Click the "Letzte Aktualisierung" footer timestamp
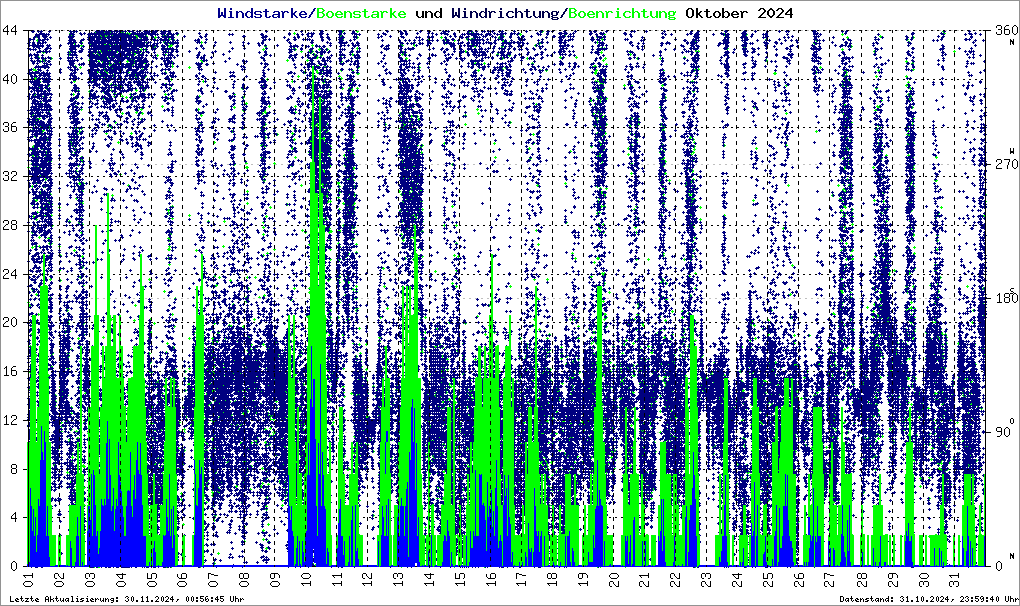Image resolution: width=1020 pixels, height=606 pixels. point(125,598)
